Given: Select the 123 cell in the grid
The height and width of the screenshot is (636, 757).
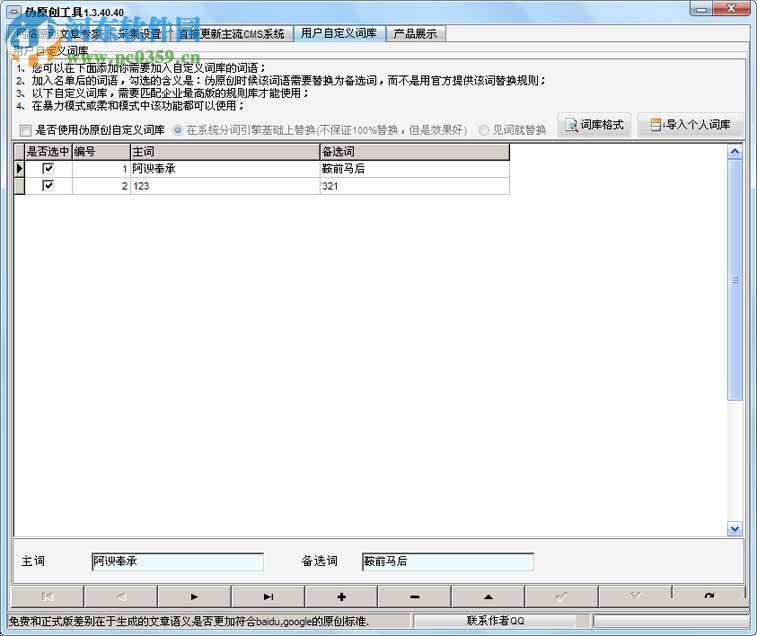Looking at the screenshot, I should tap(225, 186).
